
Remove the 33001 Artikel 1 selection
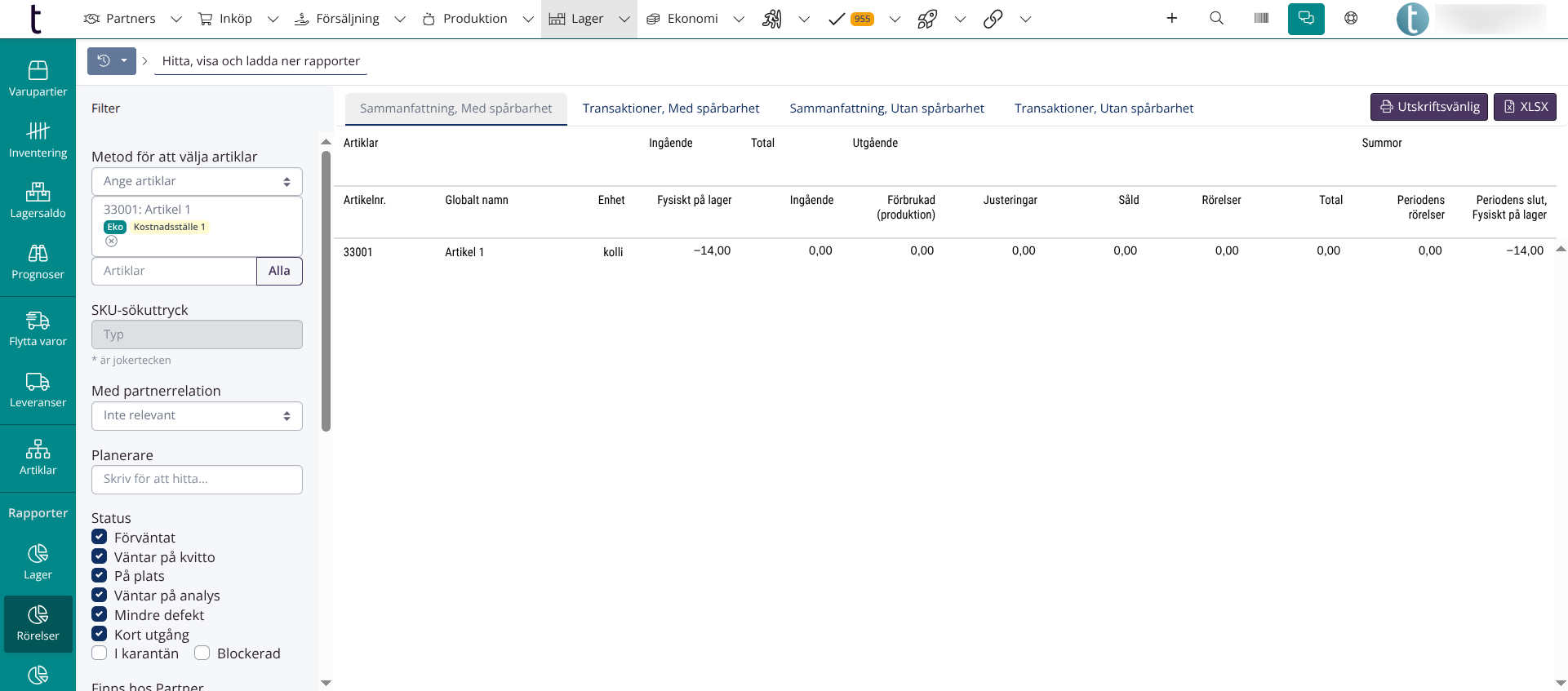point(112,241)
